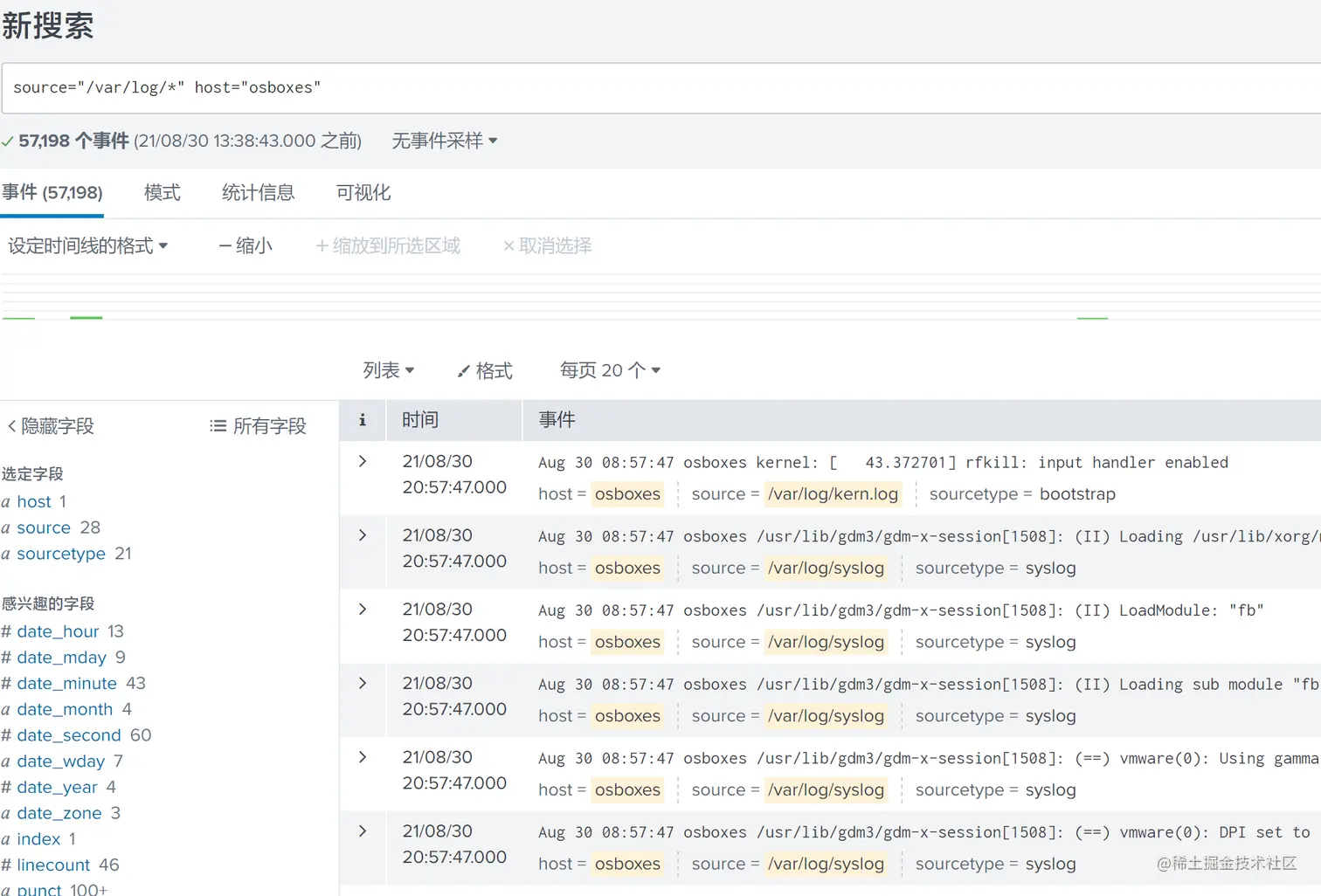Open the 可视化 tab
1321x896 pixels.
(x=363, y=192)
